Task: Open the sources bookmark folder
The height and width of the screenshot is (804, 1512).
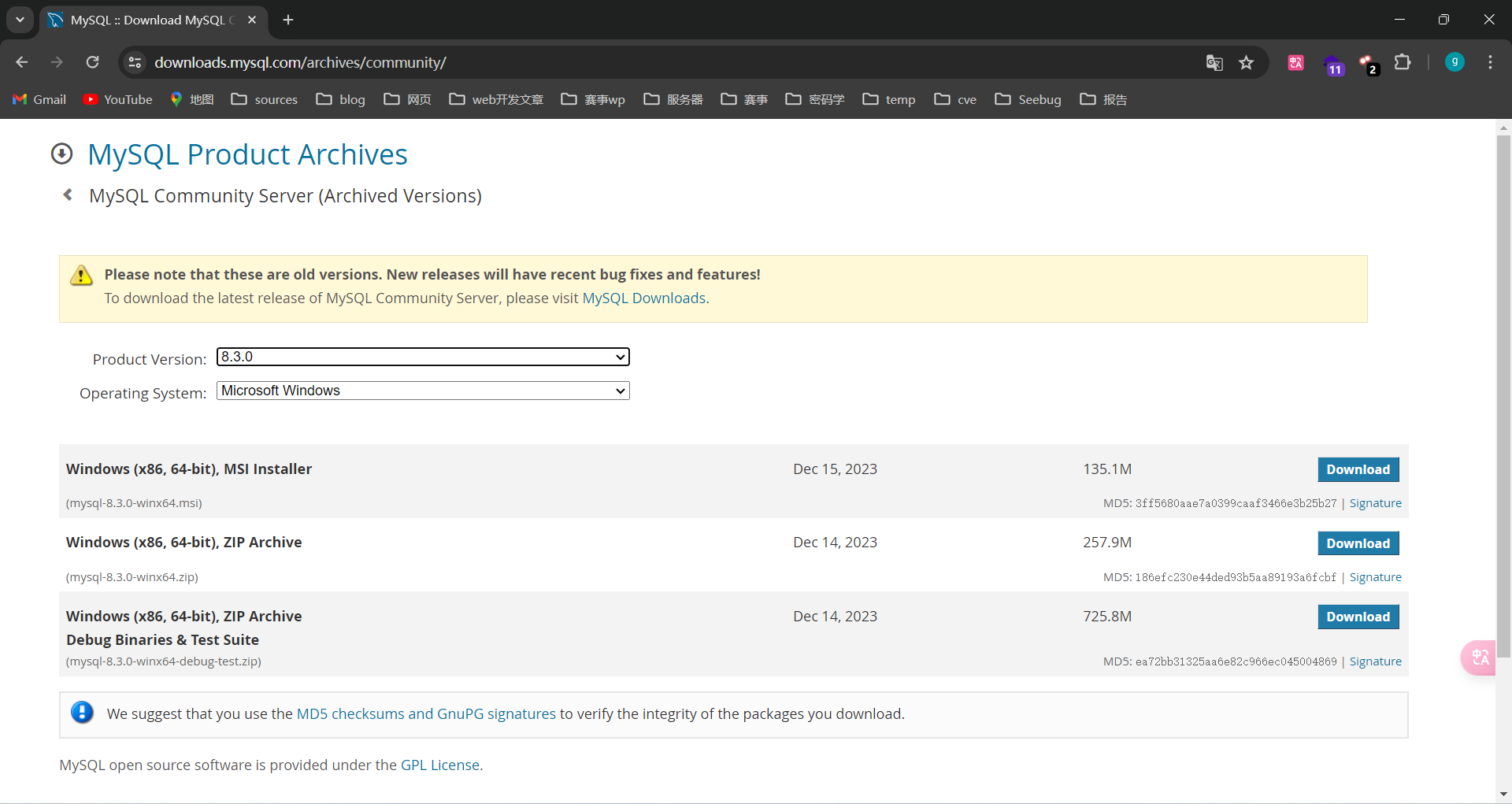Action: click(265, 99)
